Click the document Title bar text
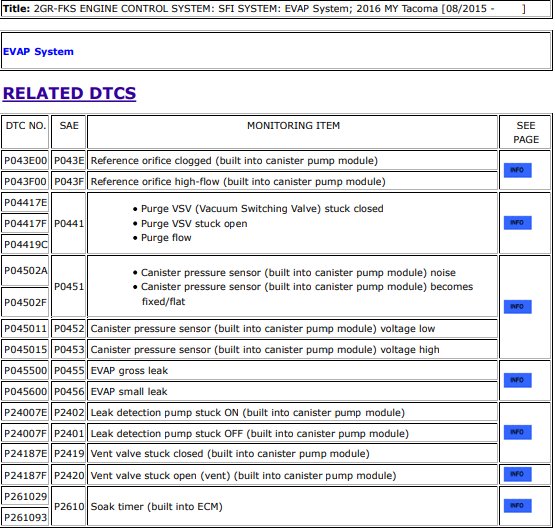555x530 pixels. 264,8
